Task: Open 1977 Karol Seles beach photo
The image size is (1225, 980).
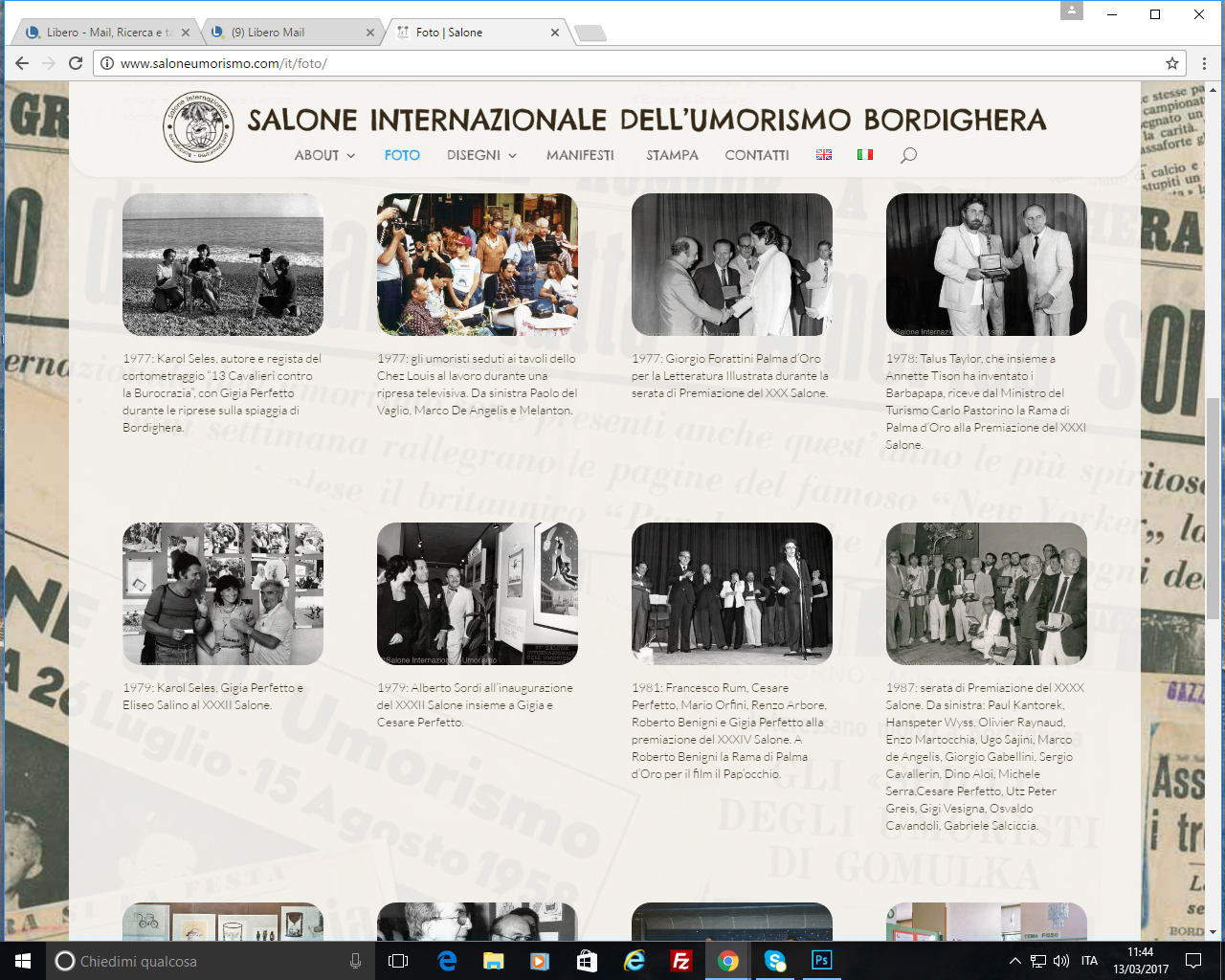Action: [223, 264]
